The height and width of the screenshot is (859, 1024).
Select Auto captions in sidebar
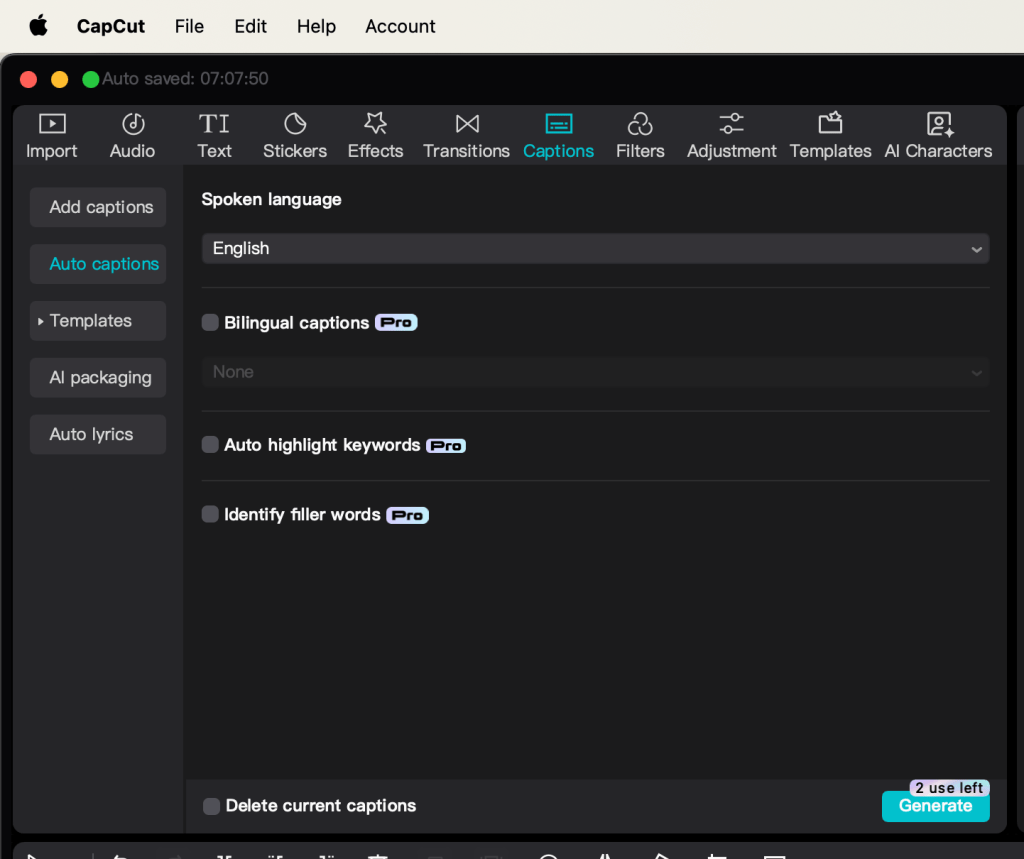[x=98, y=264]
